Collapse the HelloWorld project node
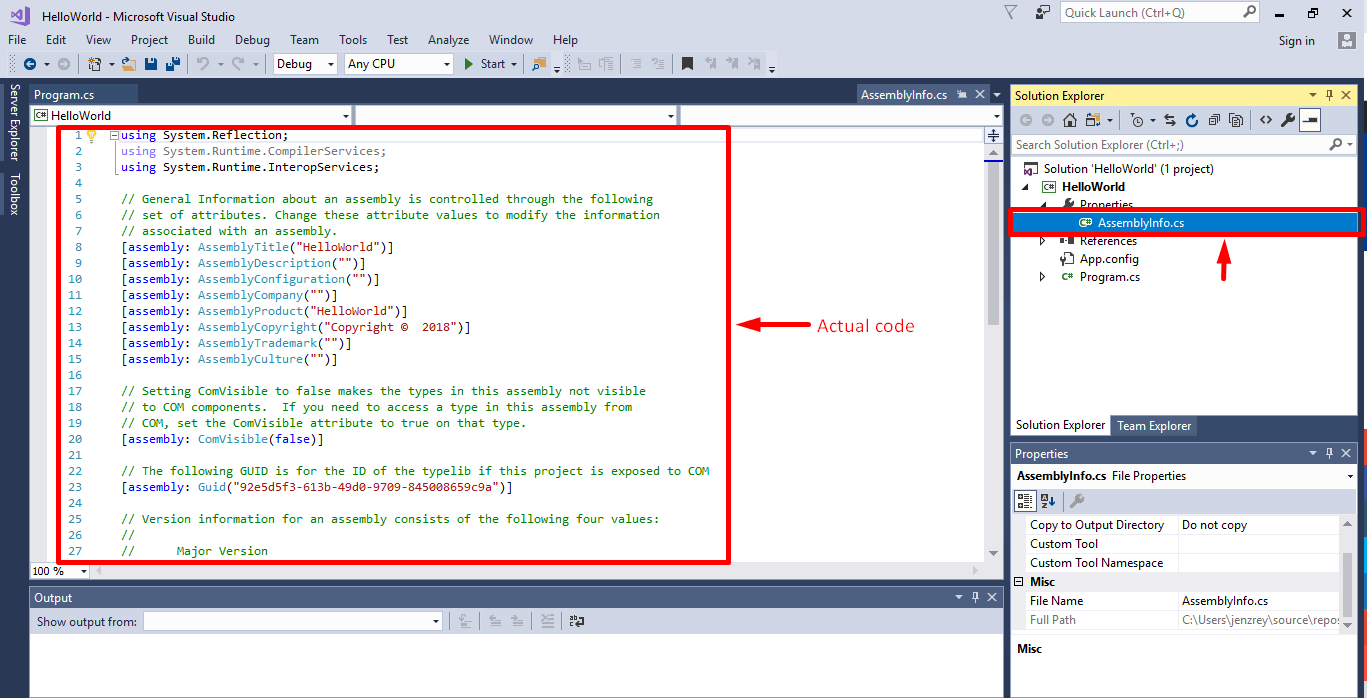This screenshot has width=1367, height=698. pos(1025,187)
